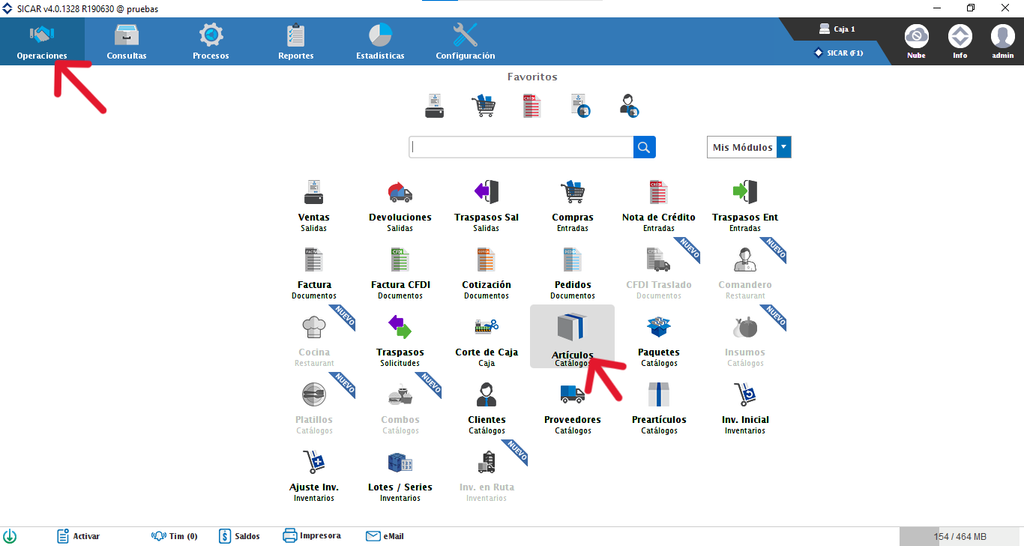Click the green power icon in status bar

tap(10, 536)
